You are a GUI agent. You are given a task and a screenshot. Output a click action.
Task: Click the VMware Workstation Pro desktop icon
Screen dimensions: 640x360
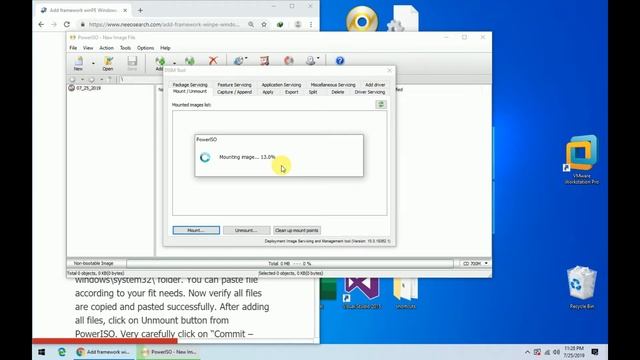pyautogui.click(x=581, y=159)
